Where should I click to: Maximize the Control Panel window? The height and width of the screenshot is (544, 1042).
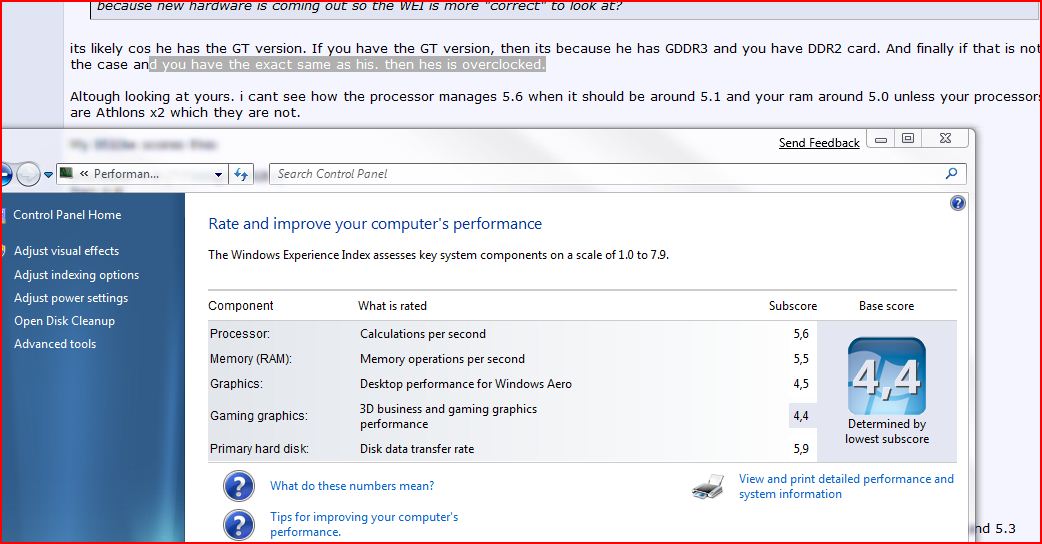pyautogui.click(x=908, y=138)
